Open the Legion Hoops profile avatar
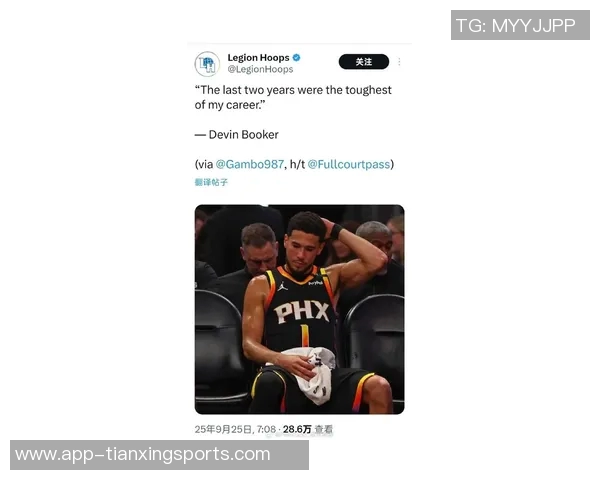This screenshot has width=600, height=480. pyautogui.click(x=207, y=64)
